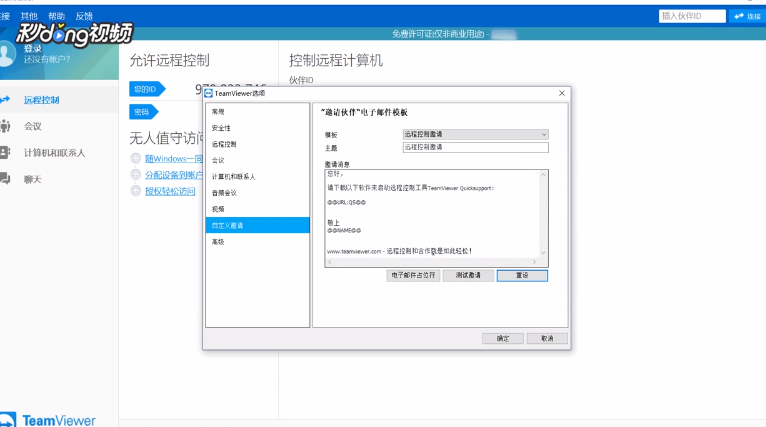Viewport: 766px width, 427px height.
Task: Click the meeting people icon in sidebar
Action: [5, 126]
